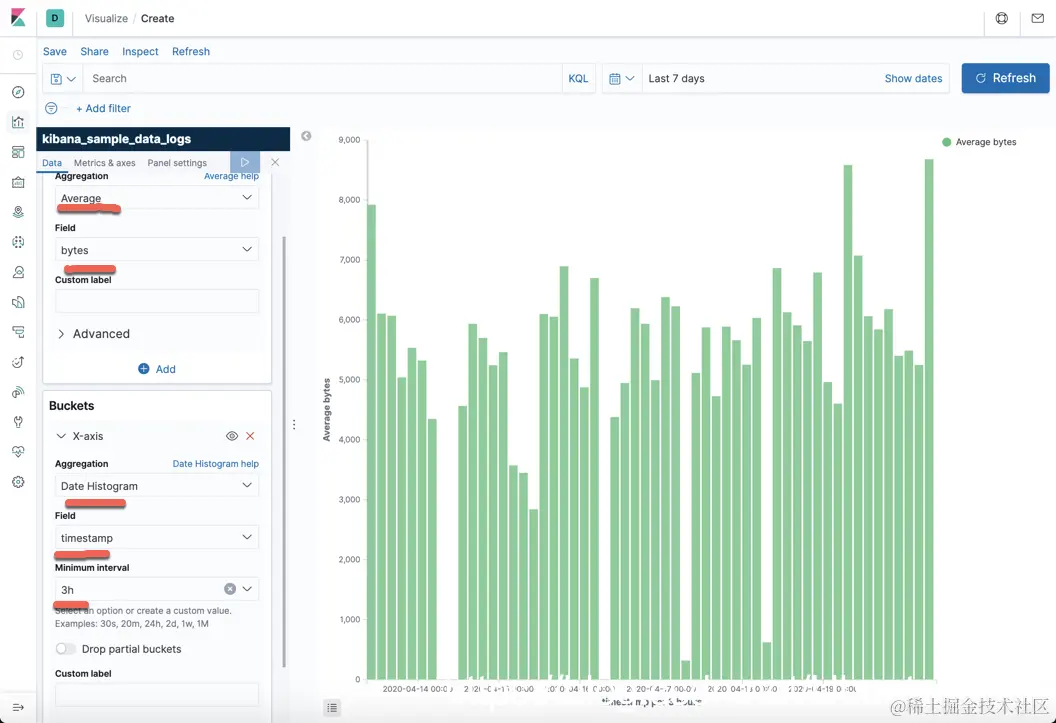1056x723 pixels.
Task: Open Dev Tools icon in sidebar
Action: (x=18, y=422)
